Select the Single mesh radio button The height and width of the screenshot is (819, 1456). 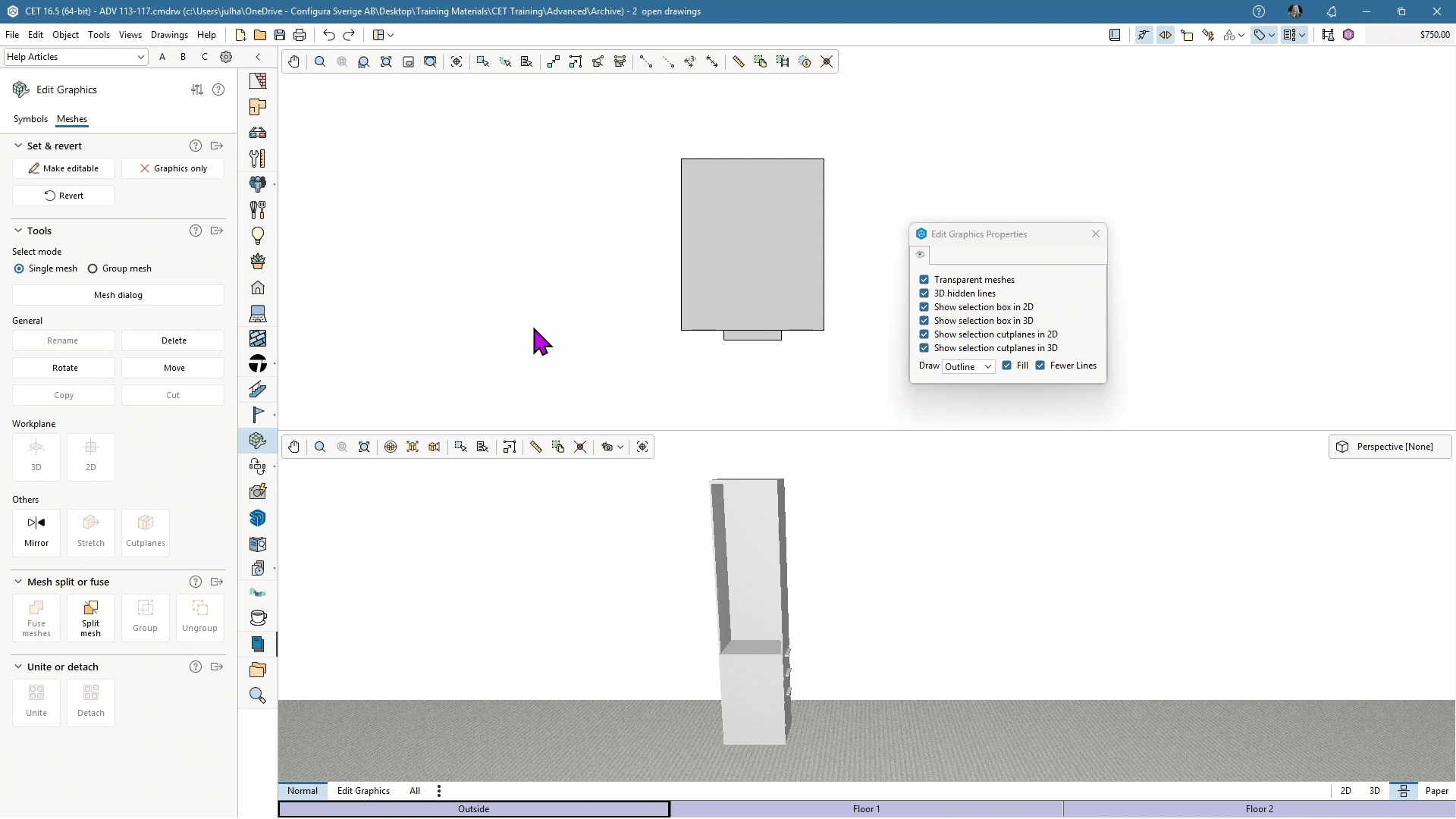(19, 268)
